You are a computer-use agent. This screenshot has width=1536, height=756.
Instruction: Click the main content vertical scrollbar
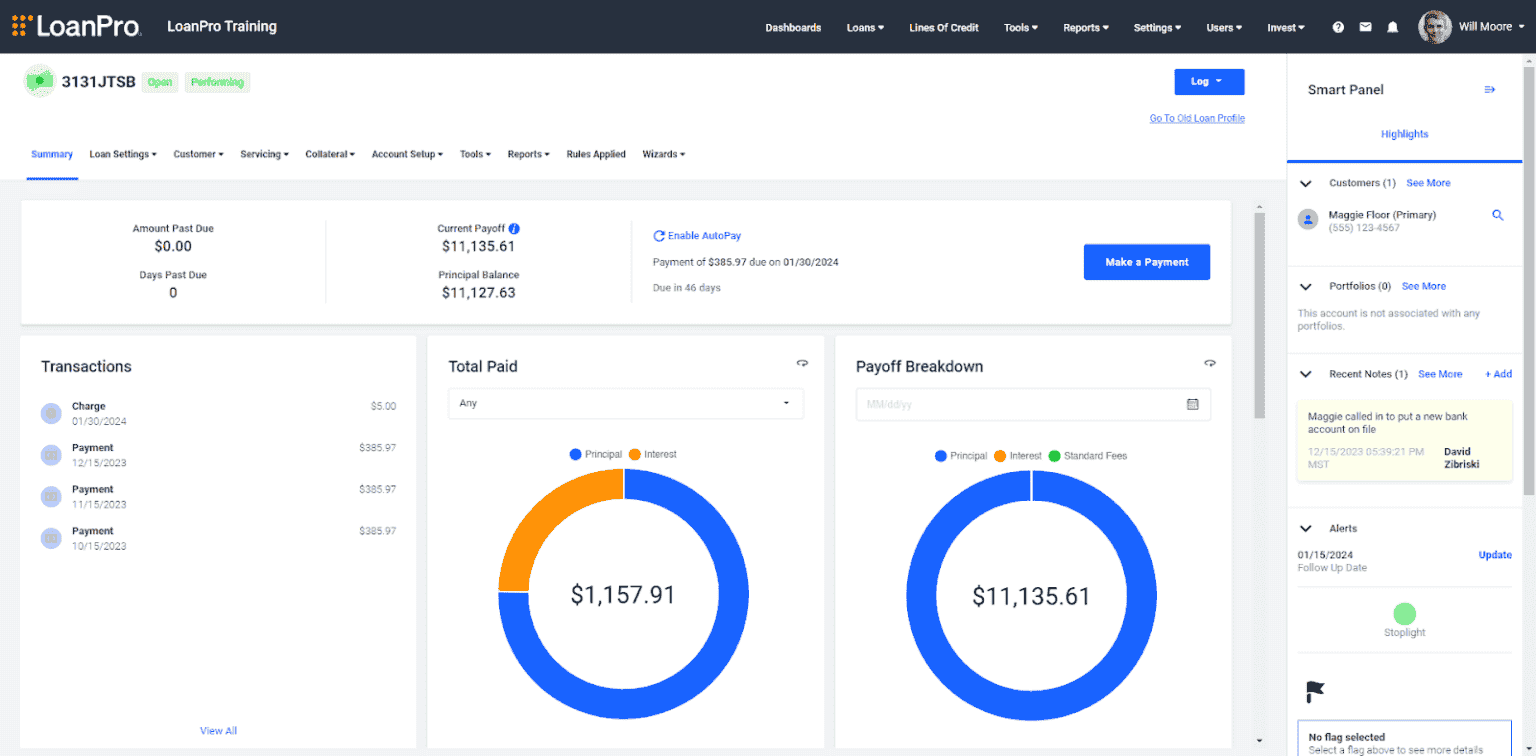pos(1259,315)
